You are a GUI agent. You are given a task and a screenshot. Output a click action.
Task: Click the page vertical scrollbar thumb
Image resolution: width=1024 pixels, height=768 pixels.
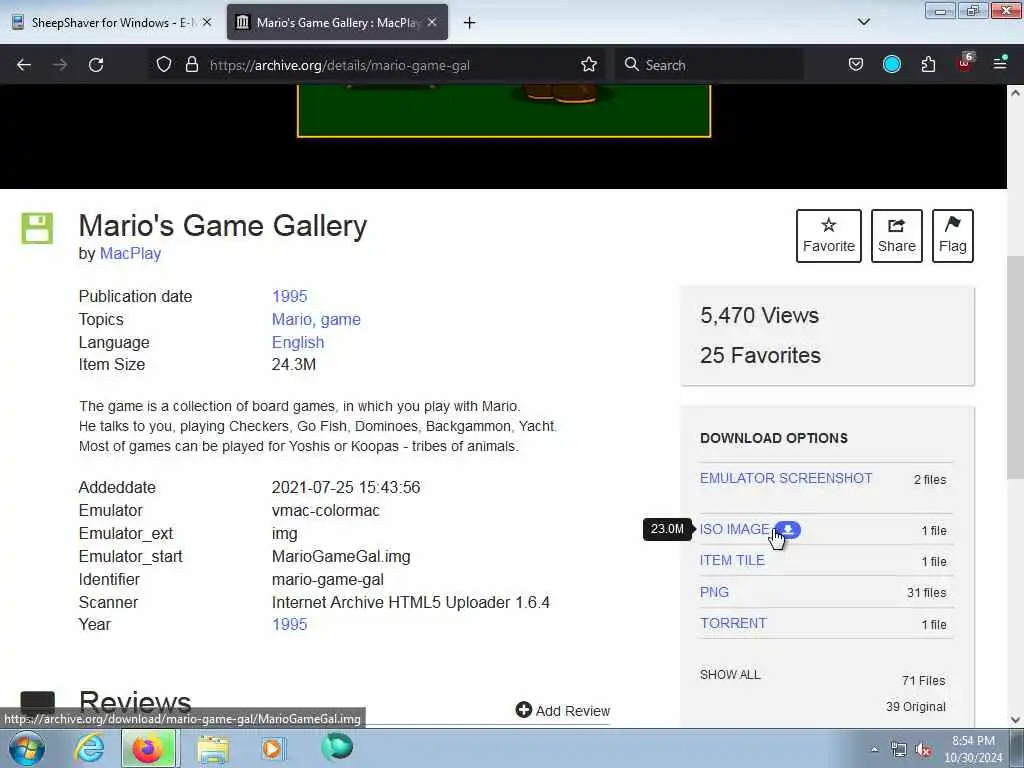point(1015,367)
